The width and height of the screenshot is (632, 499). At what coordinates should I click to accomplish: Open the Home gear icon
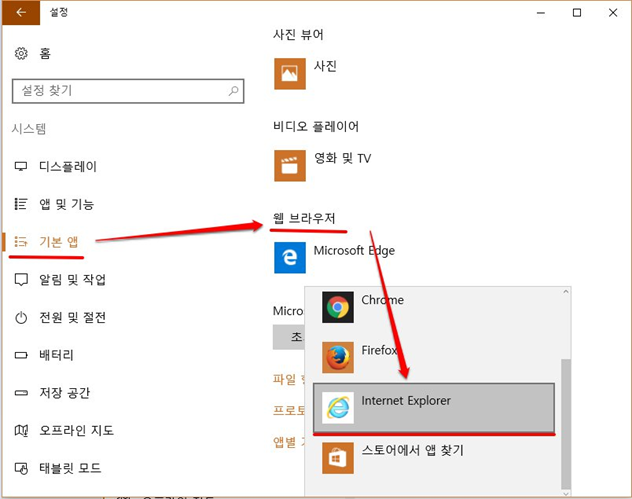[21, 53]
